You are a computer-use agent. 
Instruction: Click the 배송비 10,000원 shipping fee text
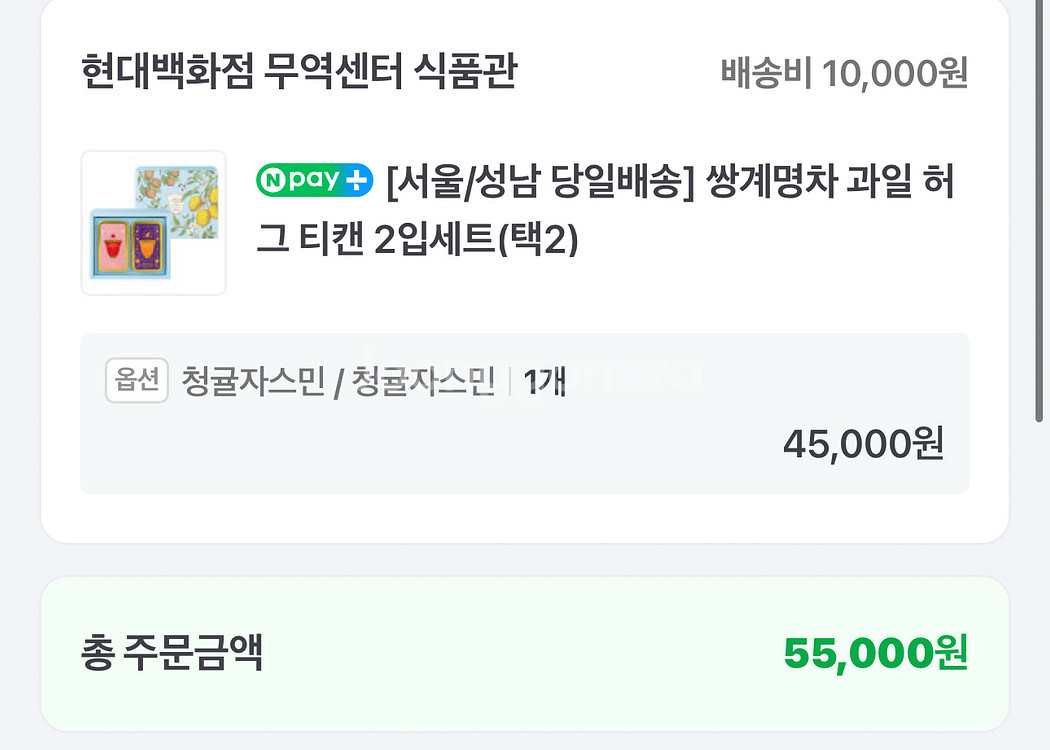(844, 74)
